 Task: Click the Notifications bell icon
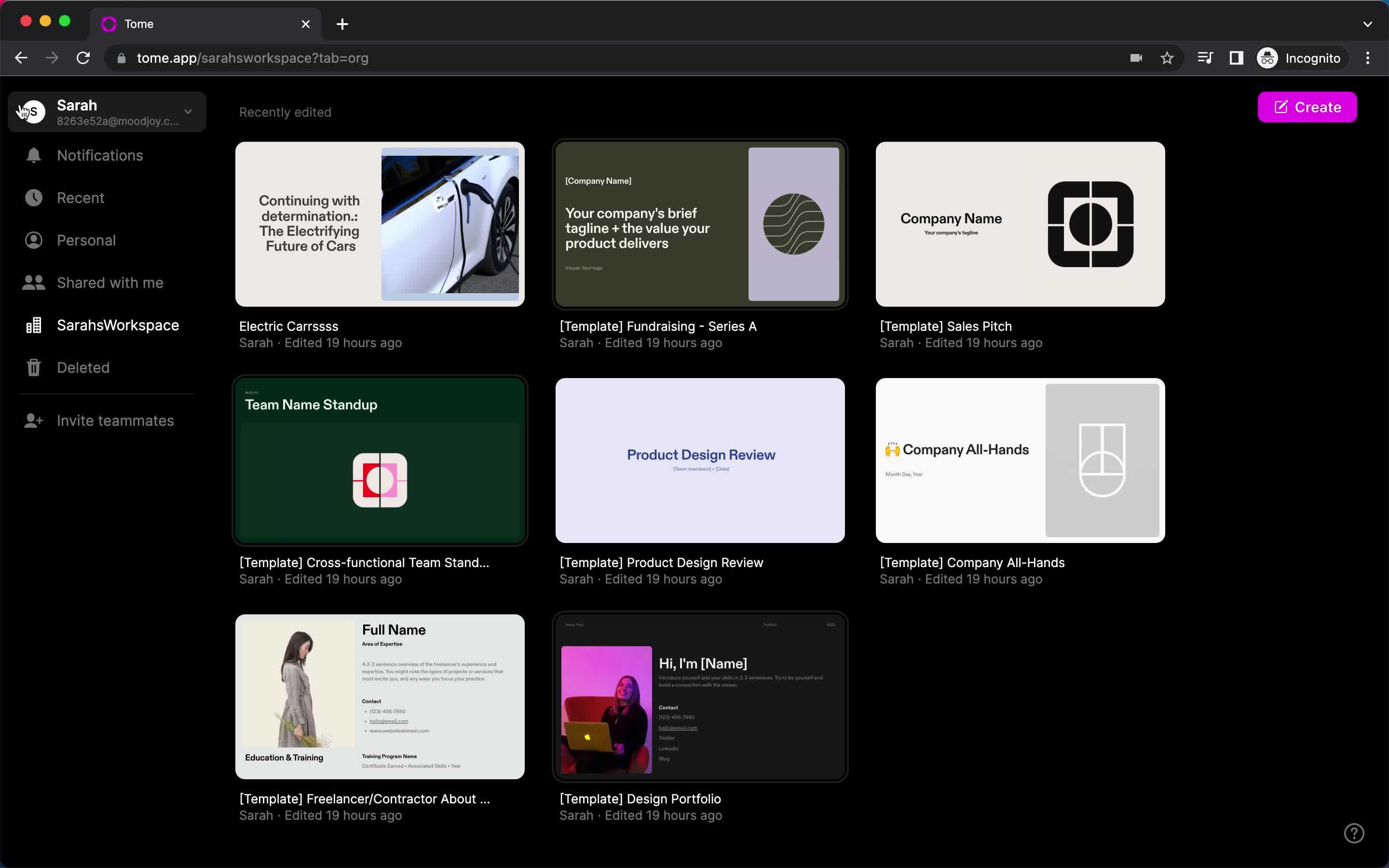tap(33, 155)
